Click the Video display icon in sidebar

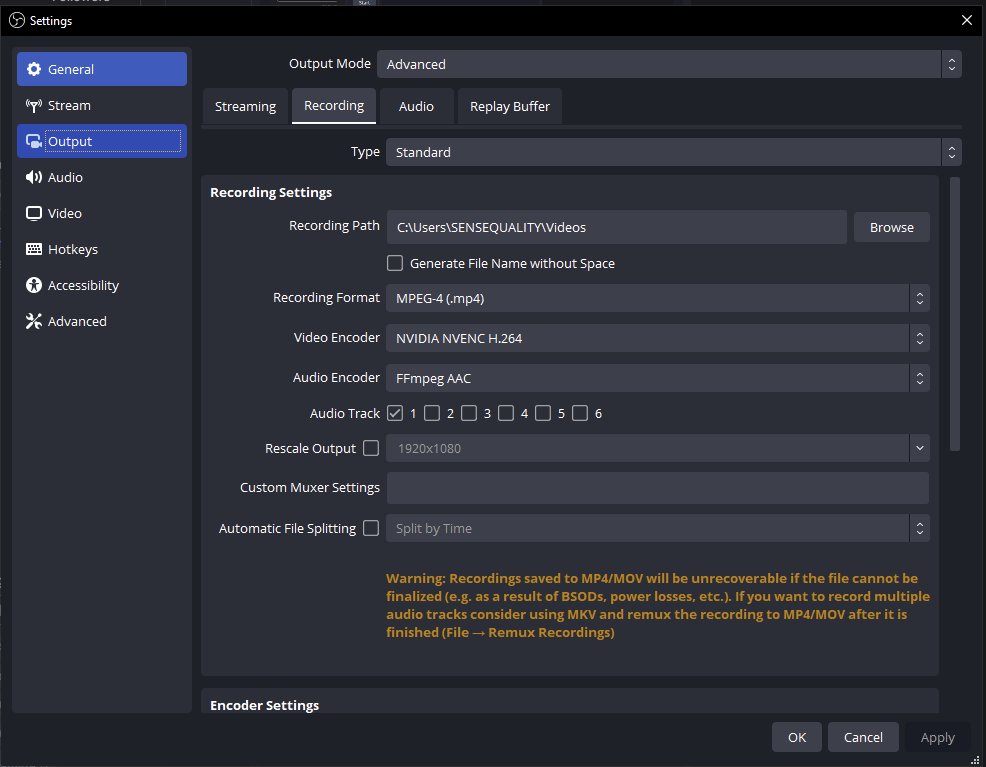pyautogui.click(x=34, y=213)
